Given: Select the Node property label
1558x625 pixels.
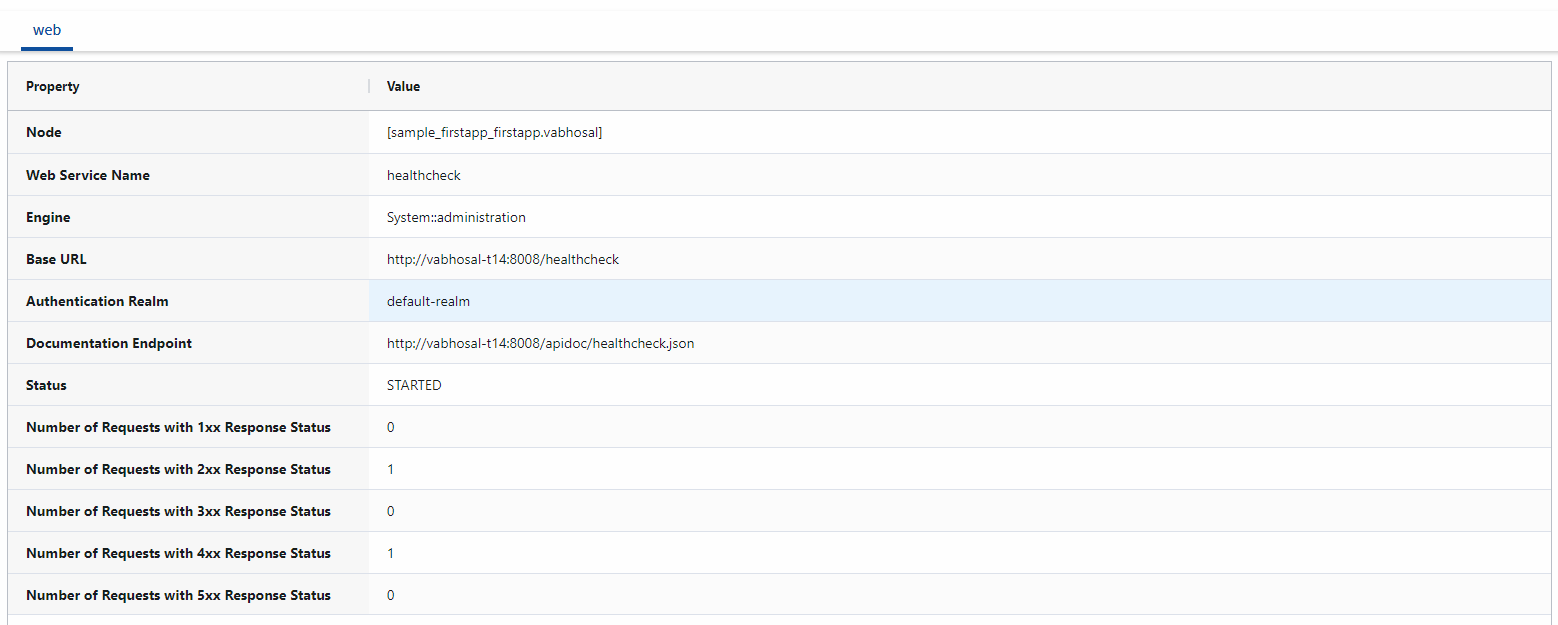Looking at the screenshot, I should [44, 133].
